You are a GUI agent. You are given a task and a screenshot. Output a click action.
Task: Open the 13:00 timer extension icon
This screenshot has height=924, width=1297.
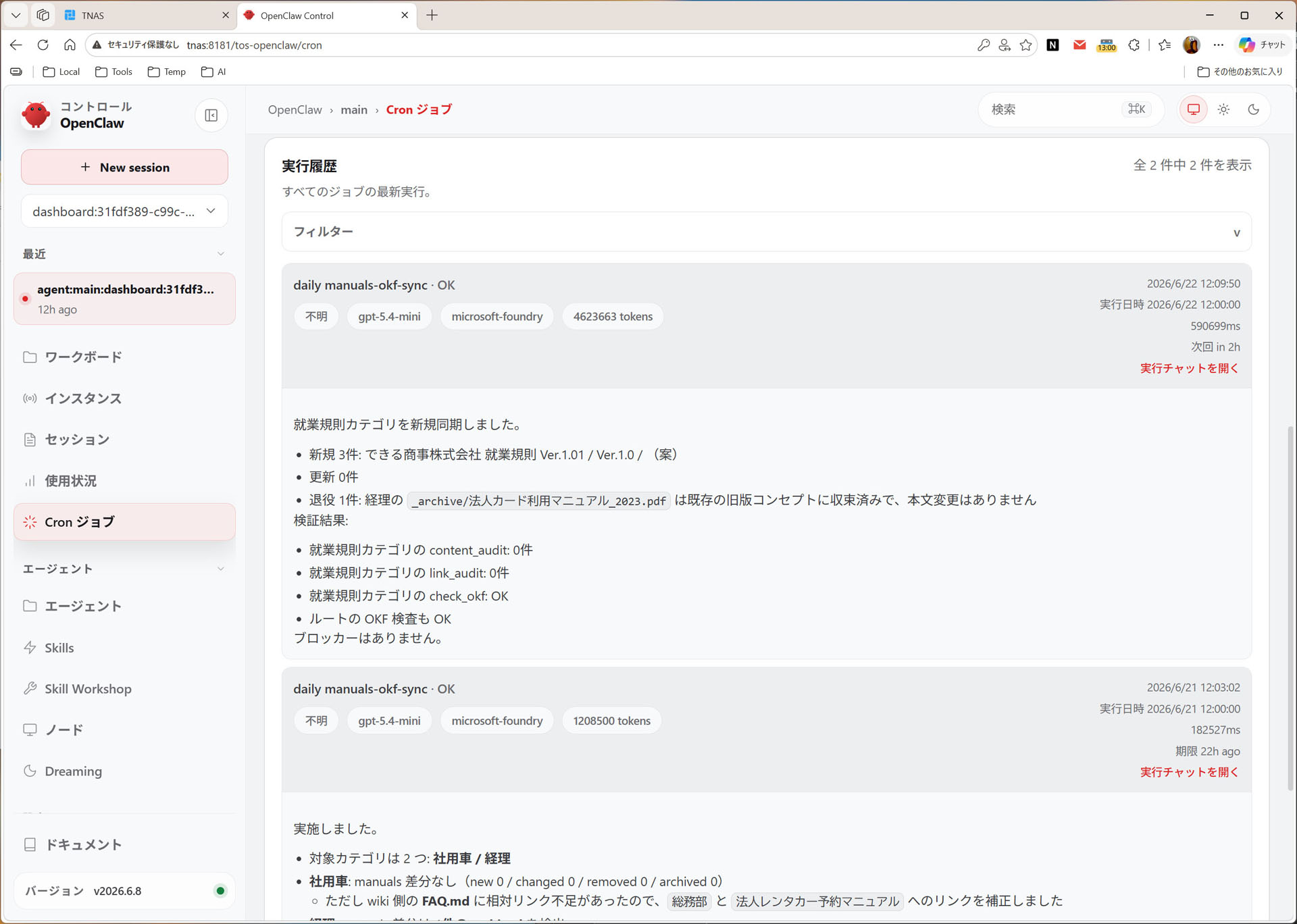[x=1107, y=45]
